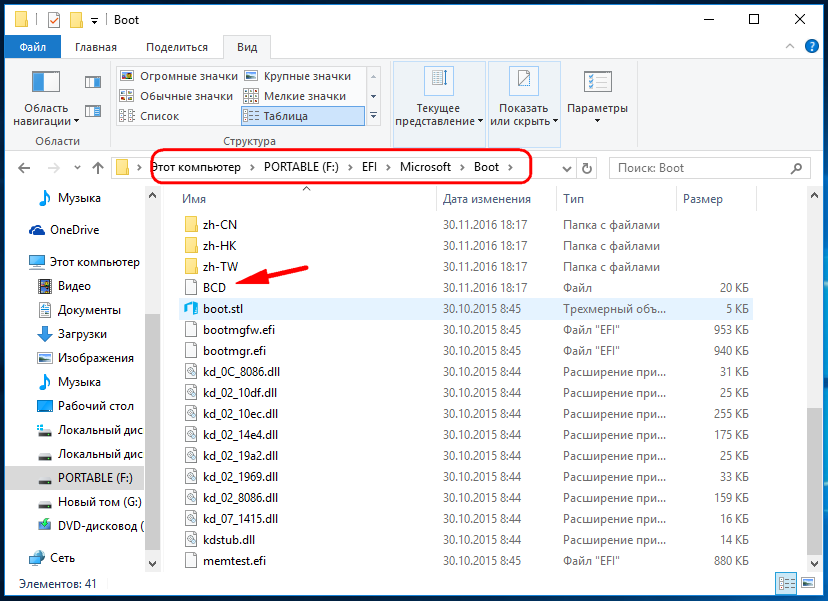Open Изображения in navigation pane
The image size is (828, 601).
coord(86,358)
